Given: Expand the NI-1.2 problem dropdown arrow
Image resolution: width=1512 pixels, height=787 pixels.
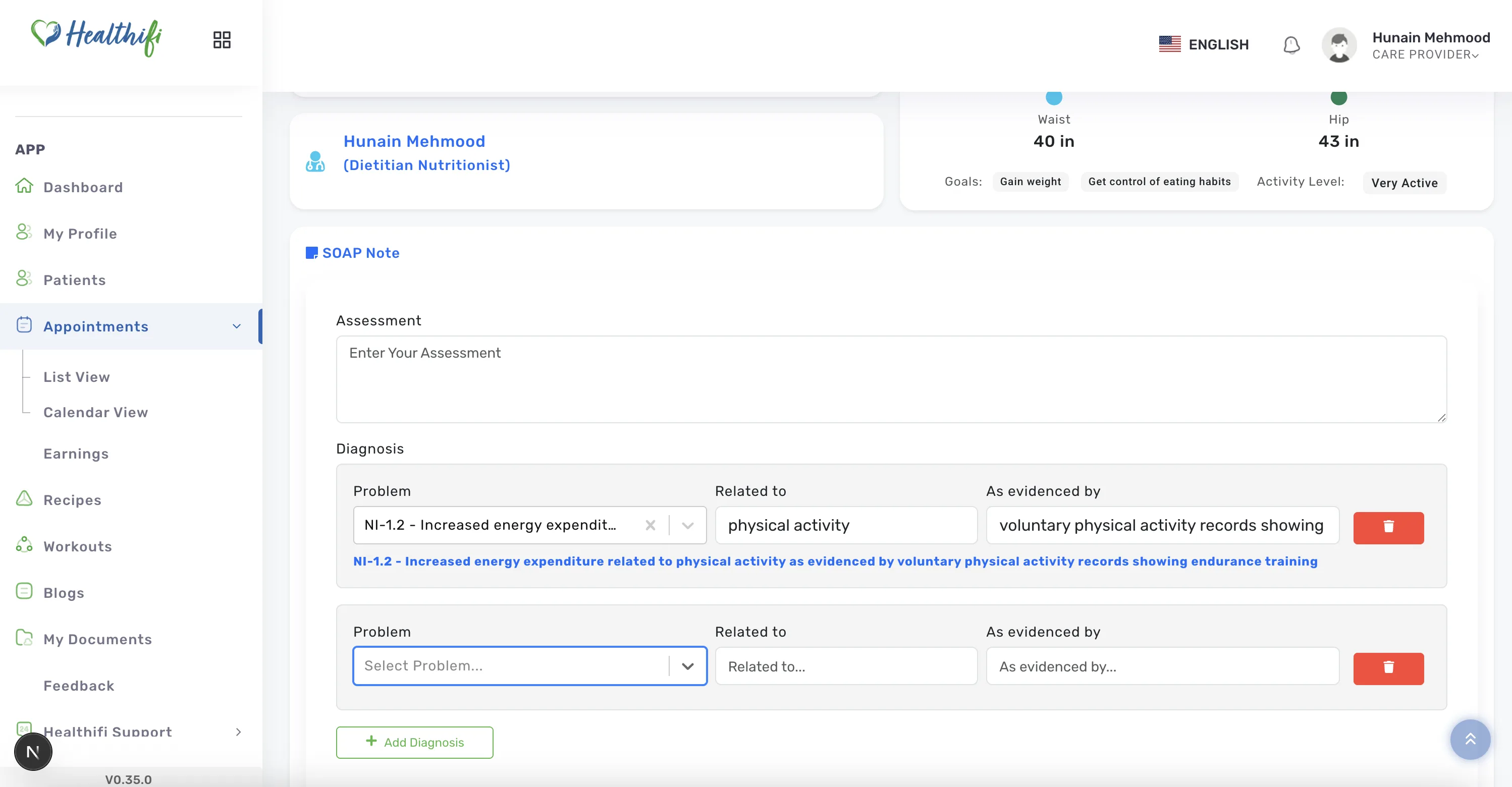Looking at the screenshot, I should pyautogui.click(x=688, y=525).
